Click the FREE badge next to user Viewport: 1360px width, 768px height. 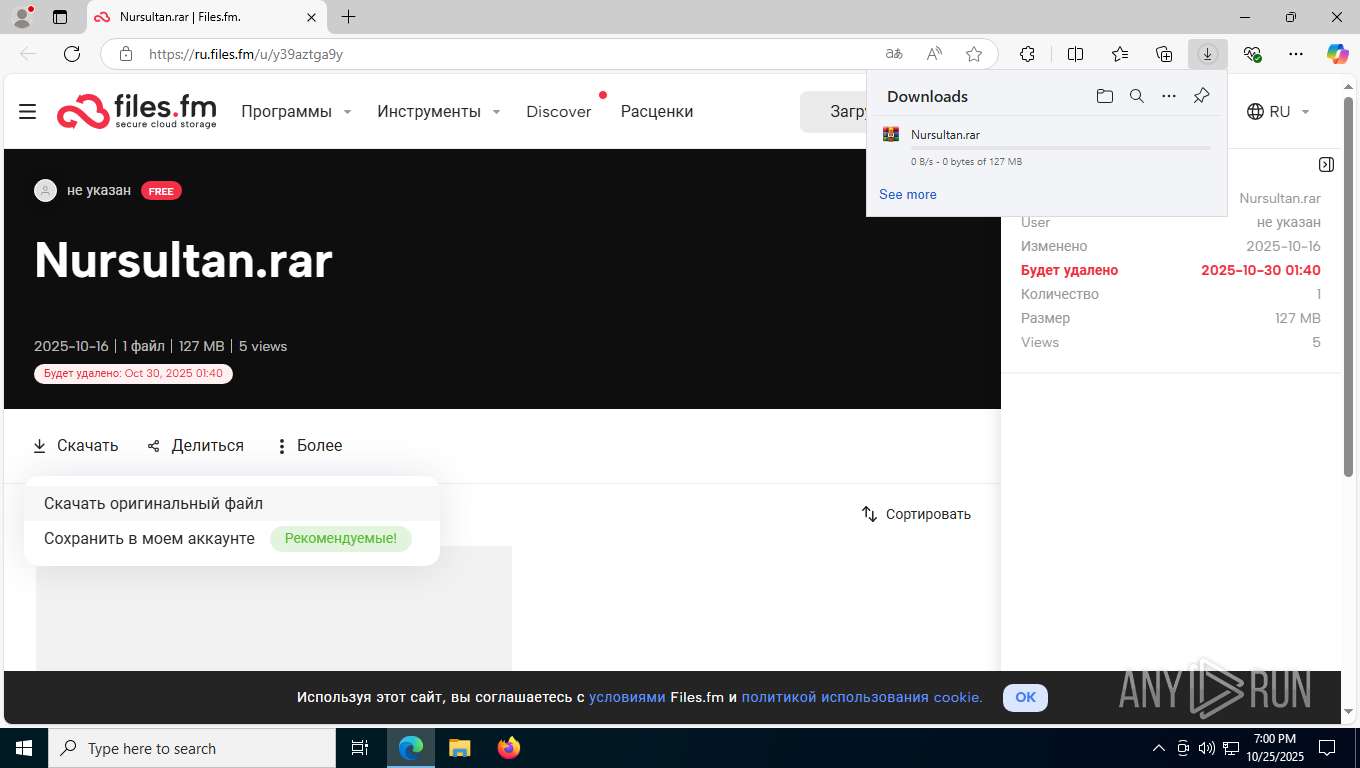(161, 191)
